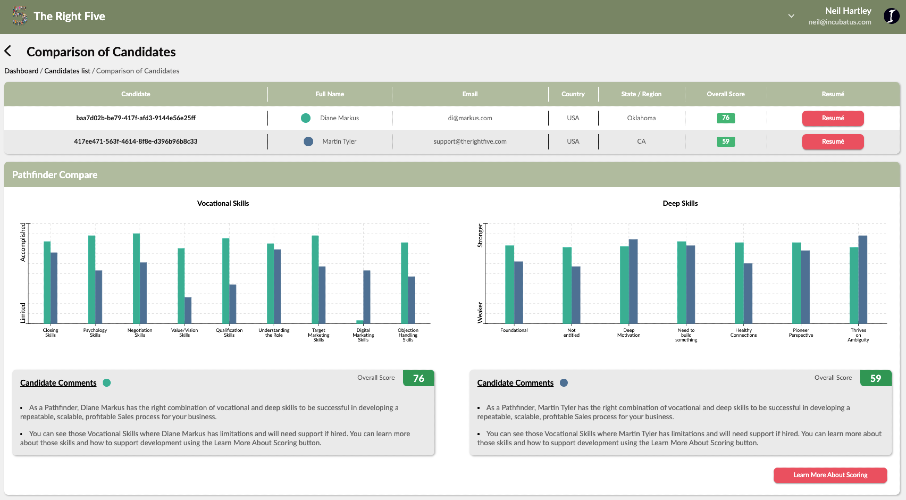Go back using the left arrow icon
Screen dimensions: 906x500
(8, 51)
